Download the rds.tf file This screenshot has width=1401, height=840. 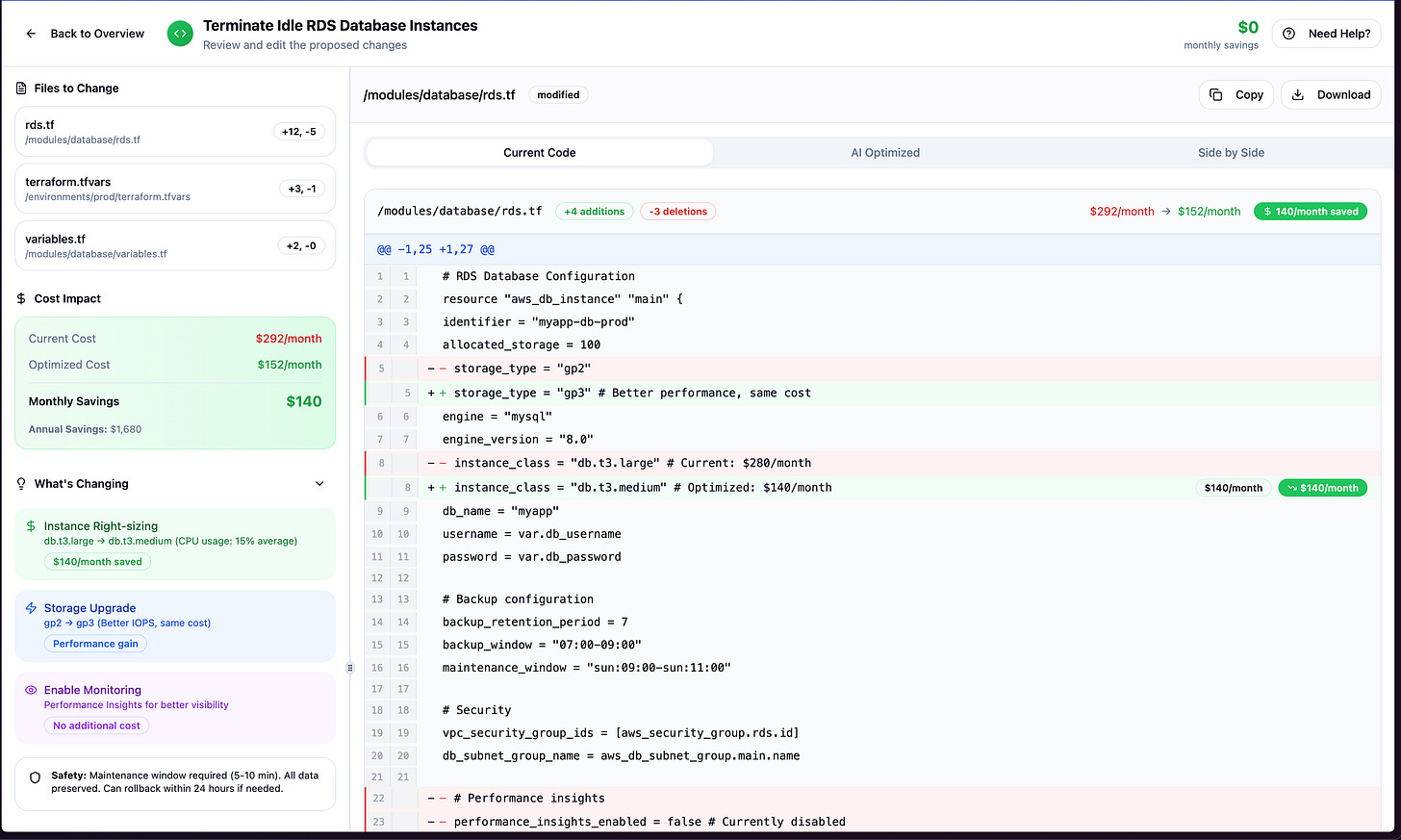point(1331,95)
